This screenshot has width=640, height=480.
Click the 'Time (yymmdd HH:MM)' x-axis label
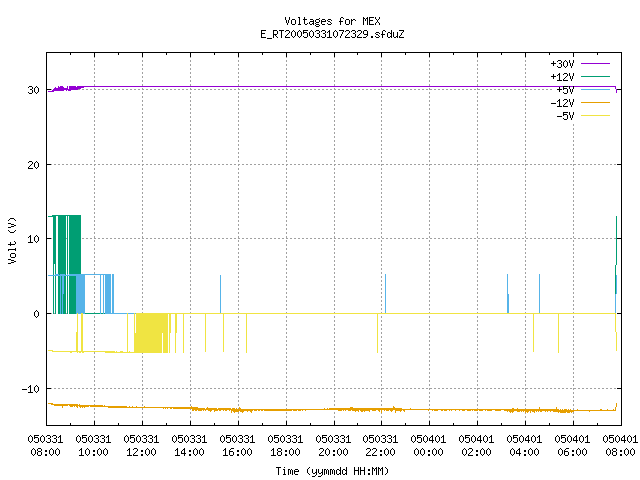point(332,471)
